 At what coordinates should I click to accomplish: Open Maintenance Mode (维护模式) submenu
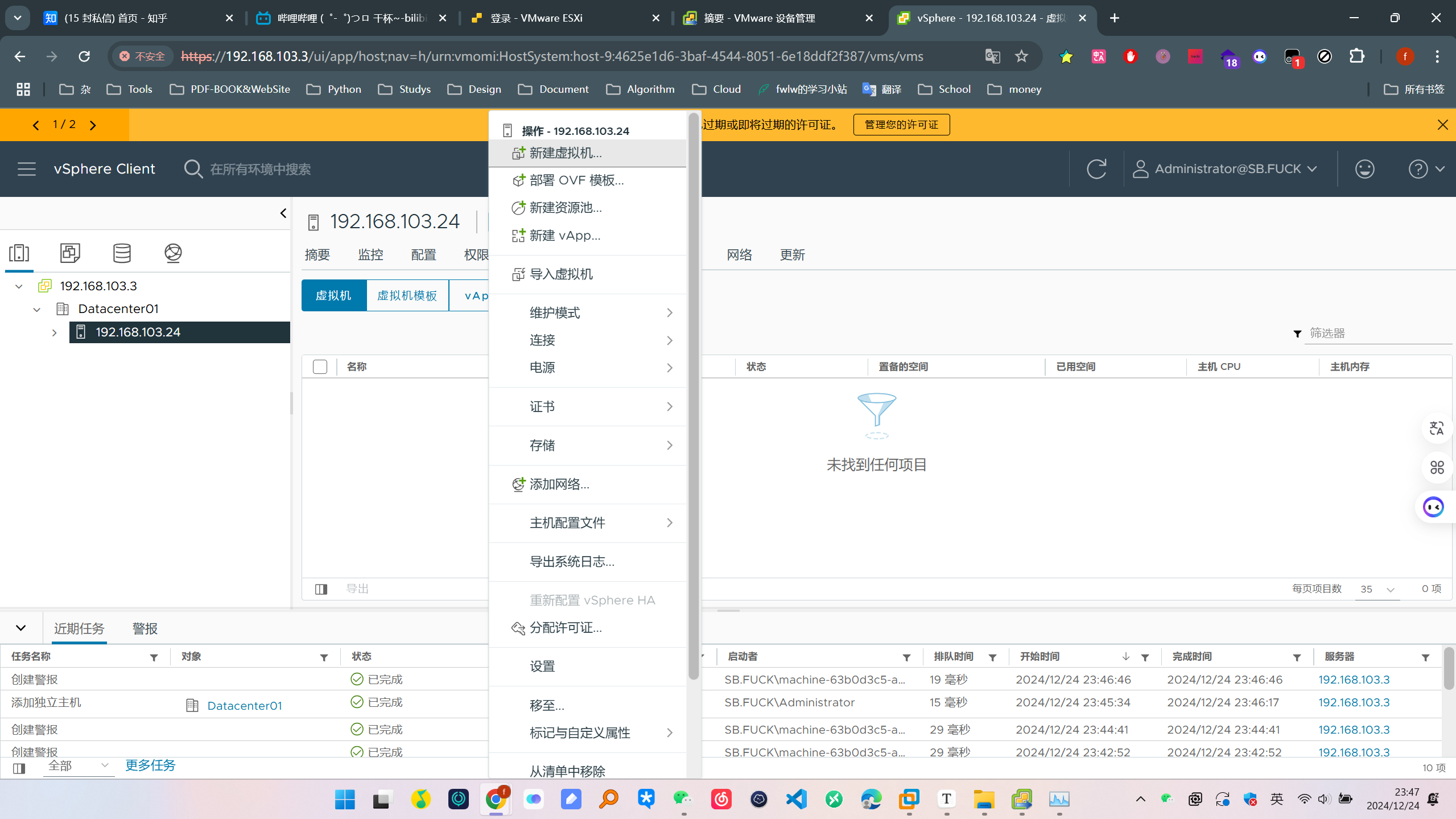click(587, 313)
